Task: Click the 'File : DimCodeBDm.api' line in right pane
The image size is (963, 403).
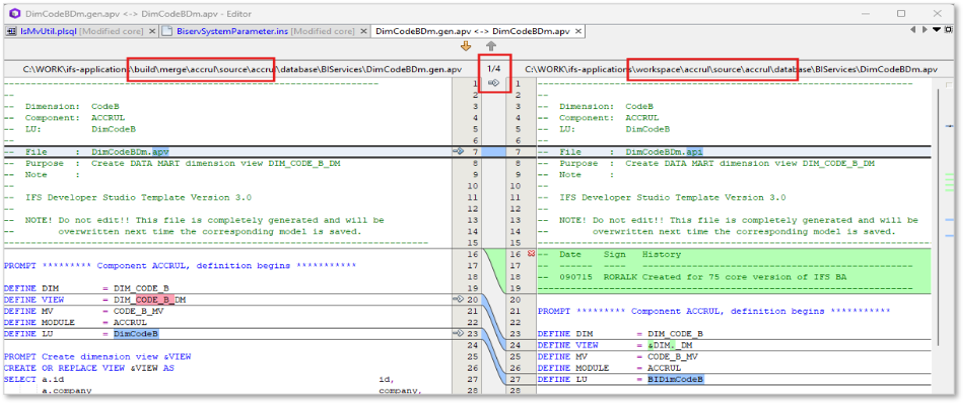Action: 620,152
